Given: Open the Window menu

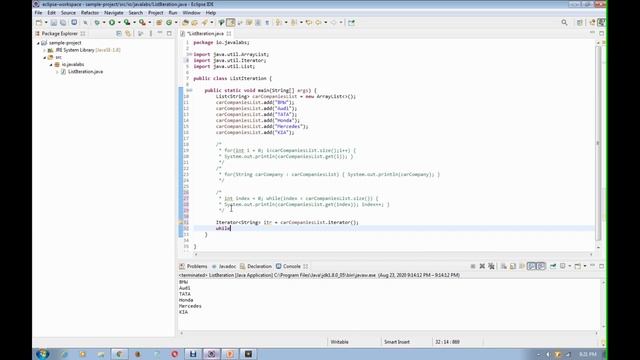Looking at the screenshot, I should [191, 13].
